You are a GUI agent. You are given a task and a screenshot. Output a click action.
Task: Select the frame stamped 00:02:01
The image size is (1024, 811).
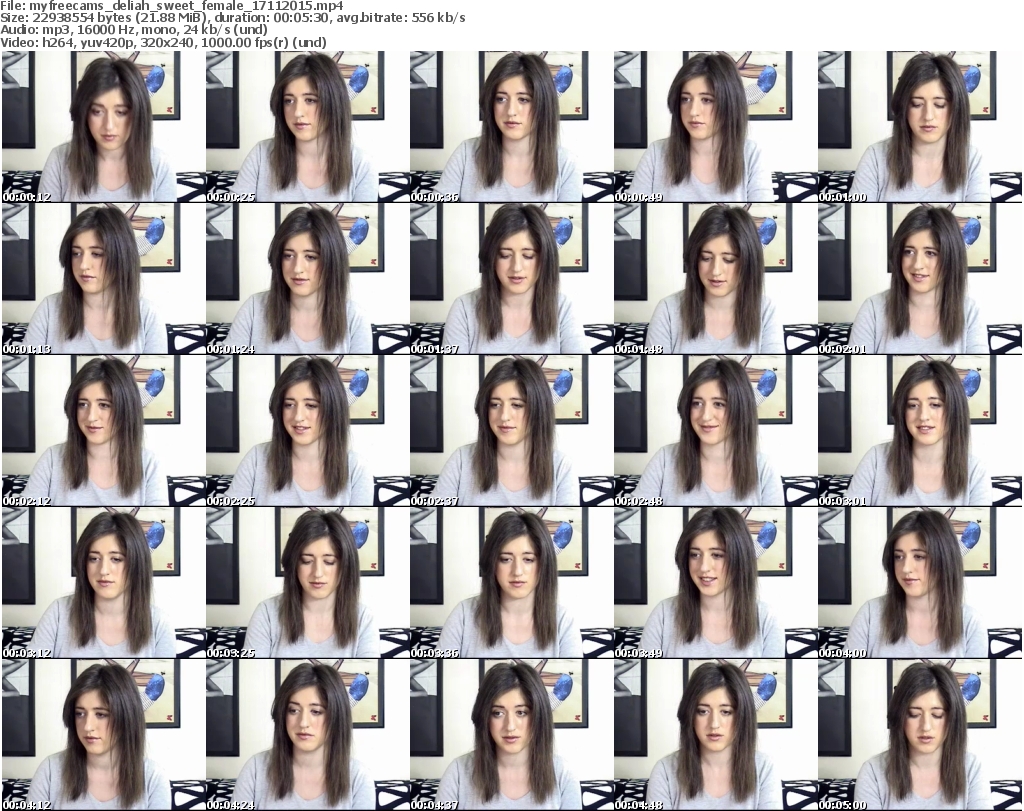point(920,278)
